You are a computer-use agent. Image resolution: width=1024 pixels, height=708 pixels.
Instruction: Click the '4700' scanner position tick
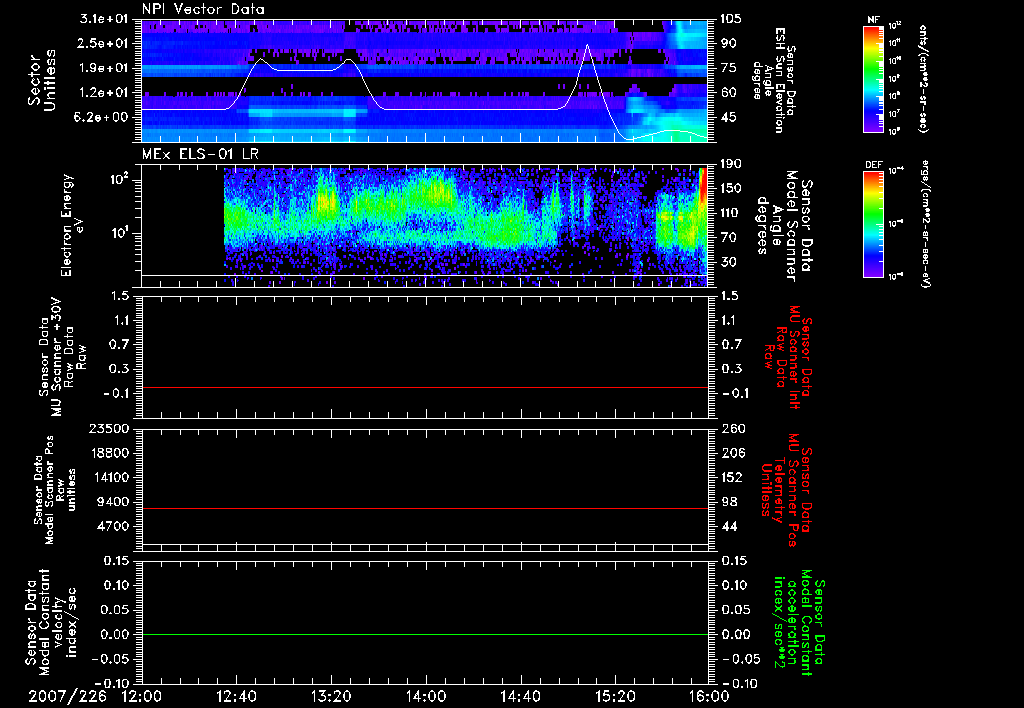[x=116, y=526]
